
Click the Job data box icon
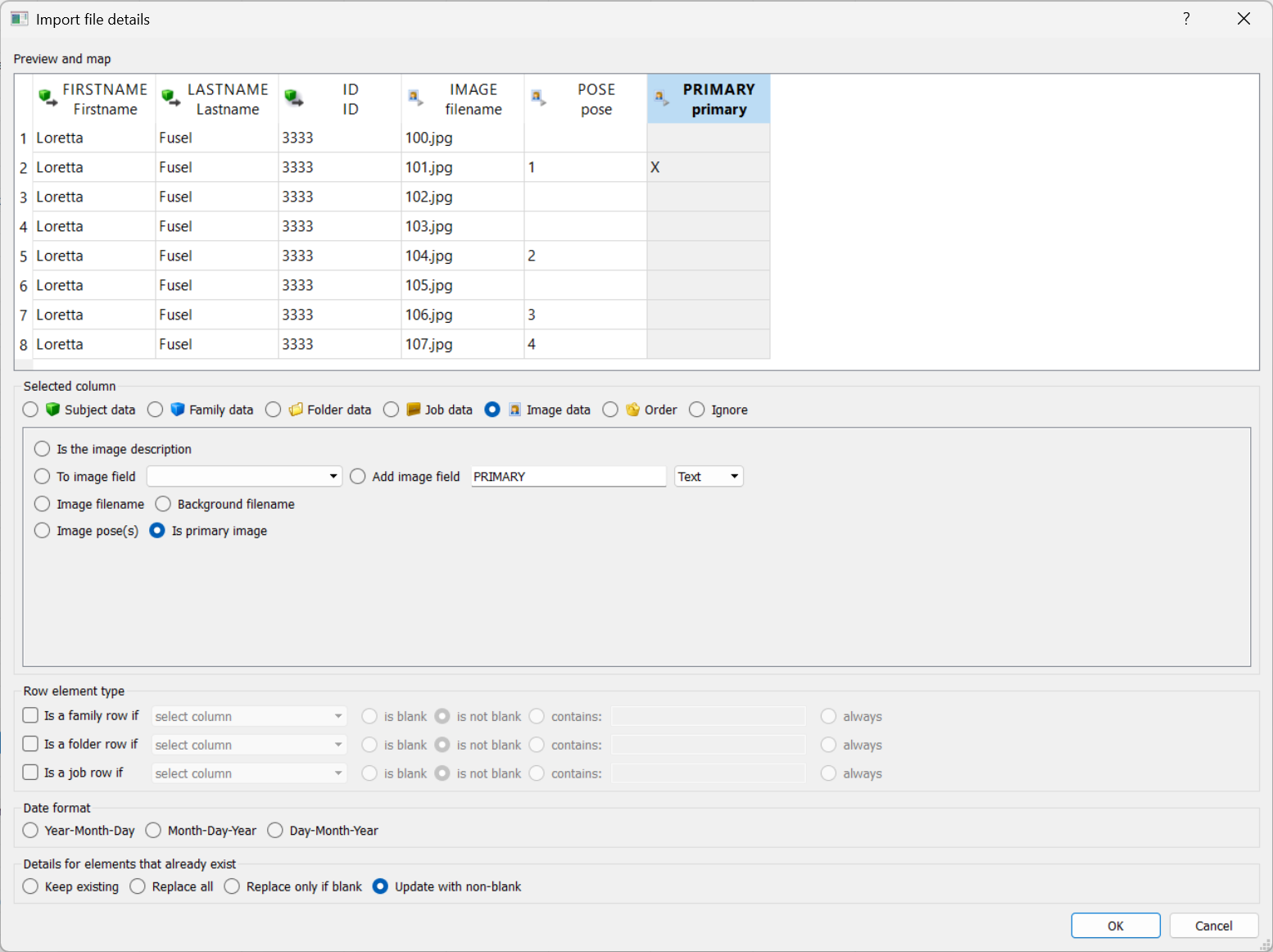pyautogui.click(x=413, y=409)
